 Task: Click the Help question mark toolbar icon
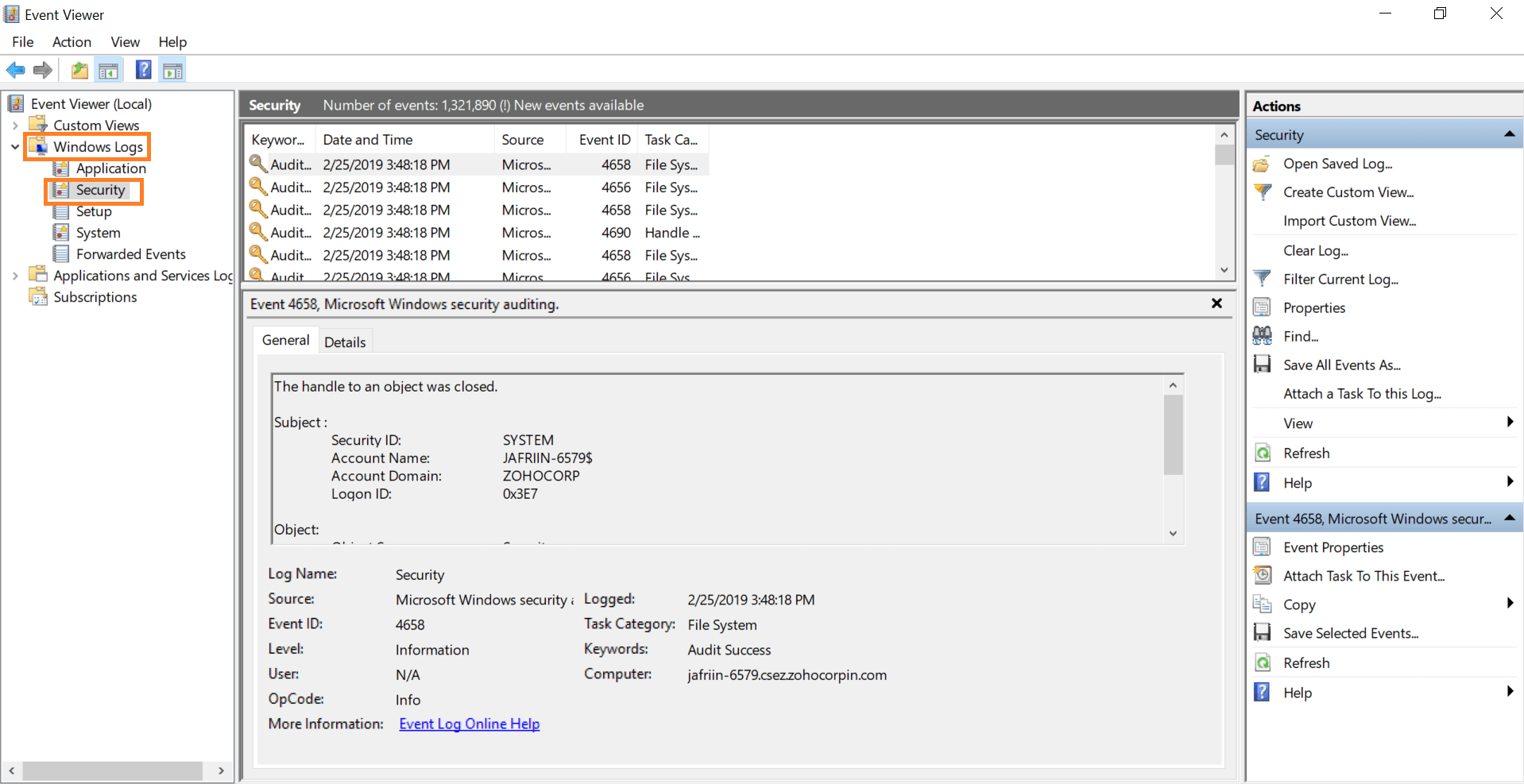pyautogui.click(x=143, y=70)
